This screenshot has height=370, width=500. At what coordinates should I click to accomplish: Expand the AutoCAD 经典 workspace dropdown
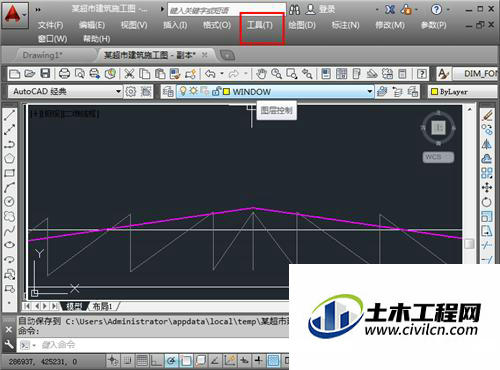point(118,91)
